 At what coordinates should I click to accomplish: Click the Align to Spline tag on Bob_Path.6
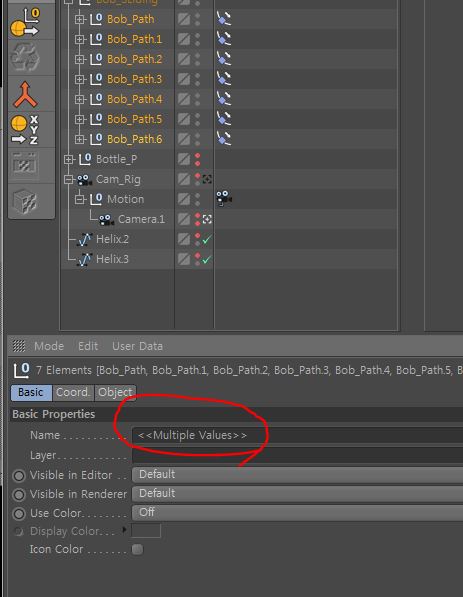[x=224, y=139]
